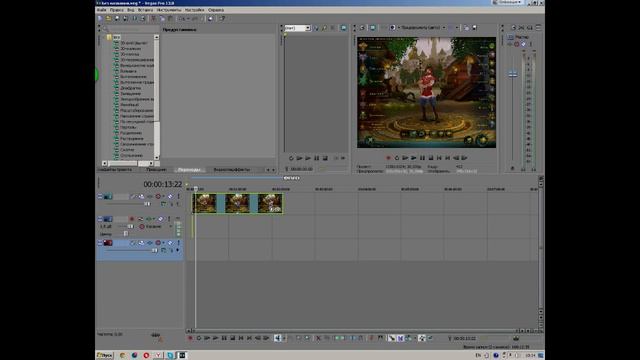The height and width of the screenshot is (360, 640).
Task: Select the third clip thumbnail on timeline
Action: [270, 203]
